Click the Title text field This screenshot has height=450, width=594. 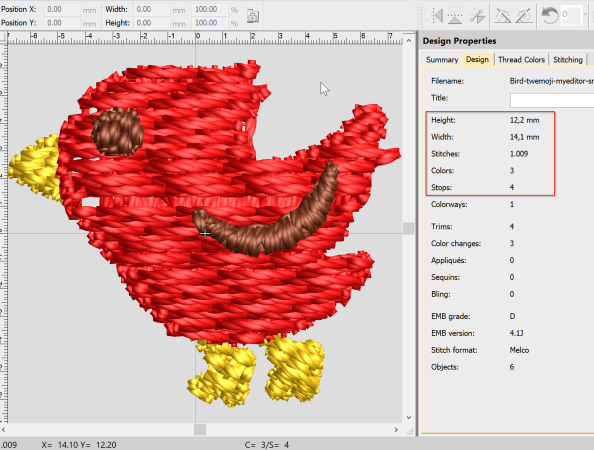click(x=552, y=100)
